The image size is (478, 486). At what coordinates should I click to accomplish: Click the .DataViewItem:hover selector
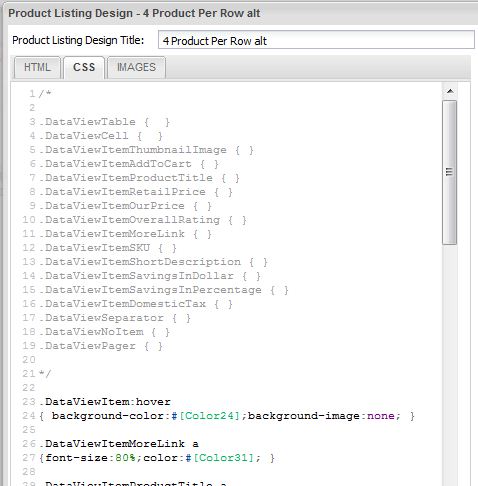(105, 402)
